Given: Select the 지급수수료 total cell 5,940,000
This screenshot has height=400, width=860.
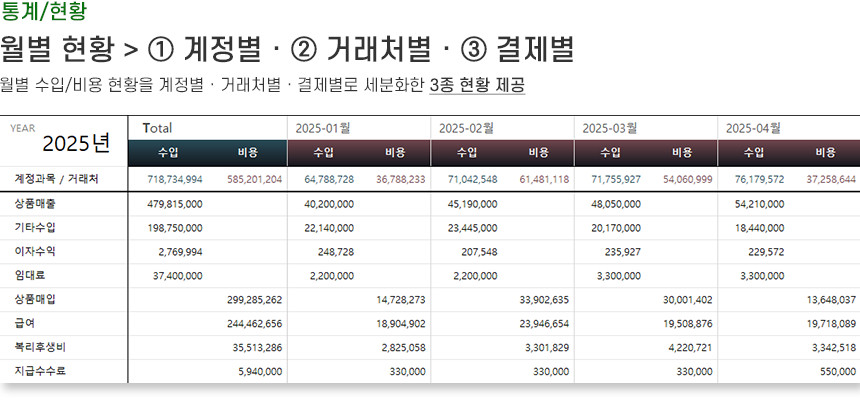Looking at the screenshot, I should pos(259,371).
